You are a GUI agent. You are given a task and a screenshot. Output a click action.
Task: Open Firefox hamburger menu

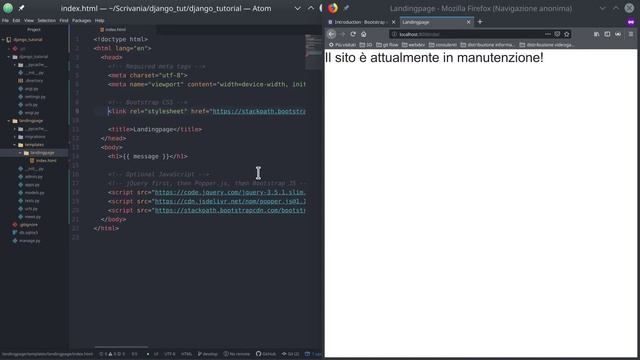point(631,34)
